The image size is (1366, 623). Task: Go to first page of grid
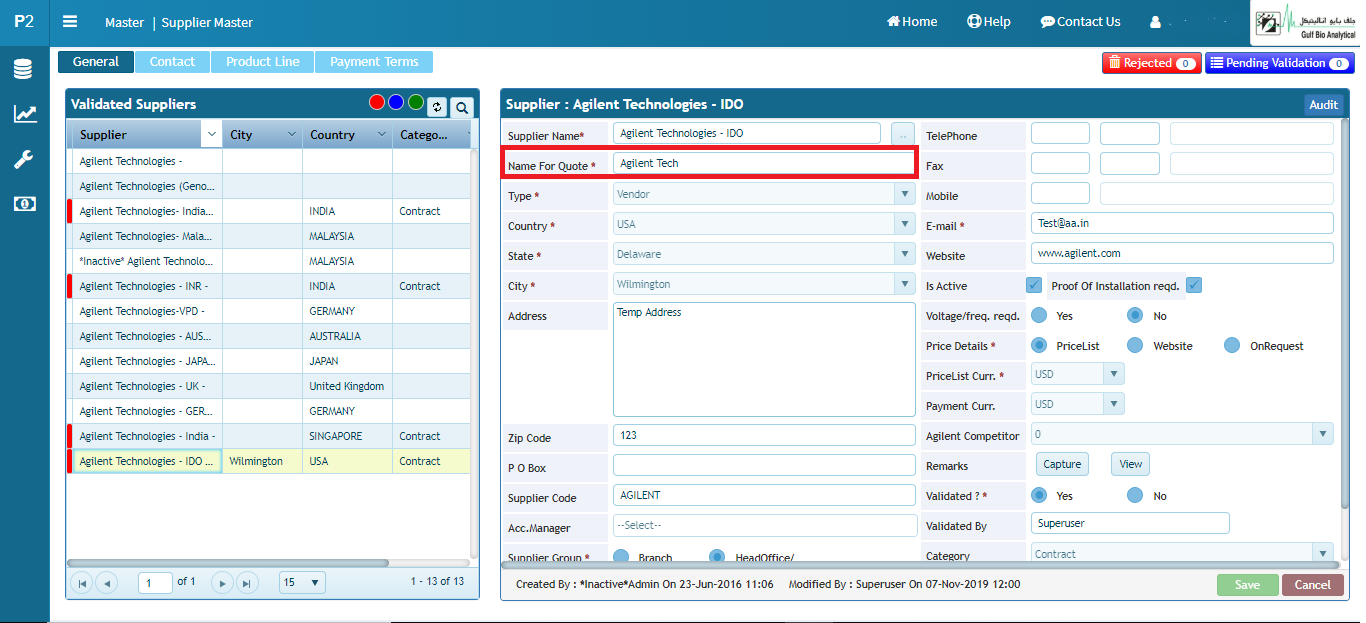point(82,582)
